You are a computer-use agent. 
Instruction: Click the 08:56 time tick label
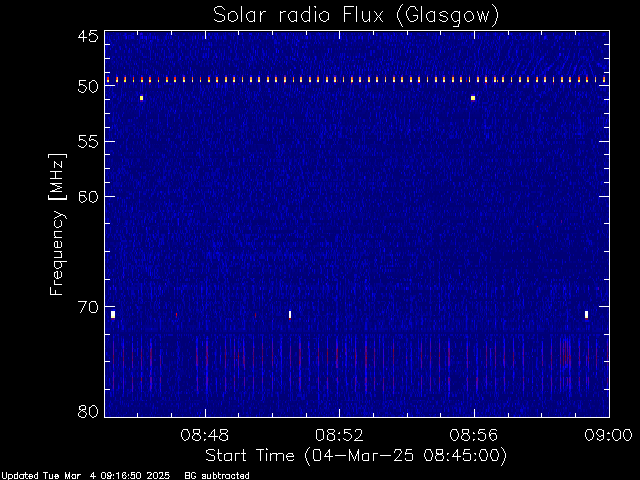473,435
